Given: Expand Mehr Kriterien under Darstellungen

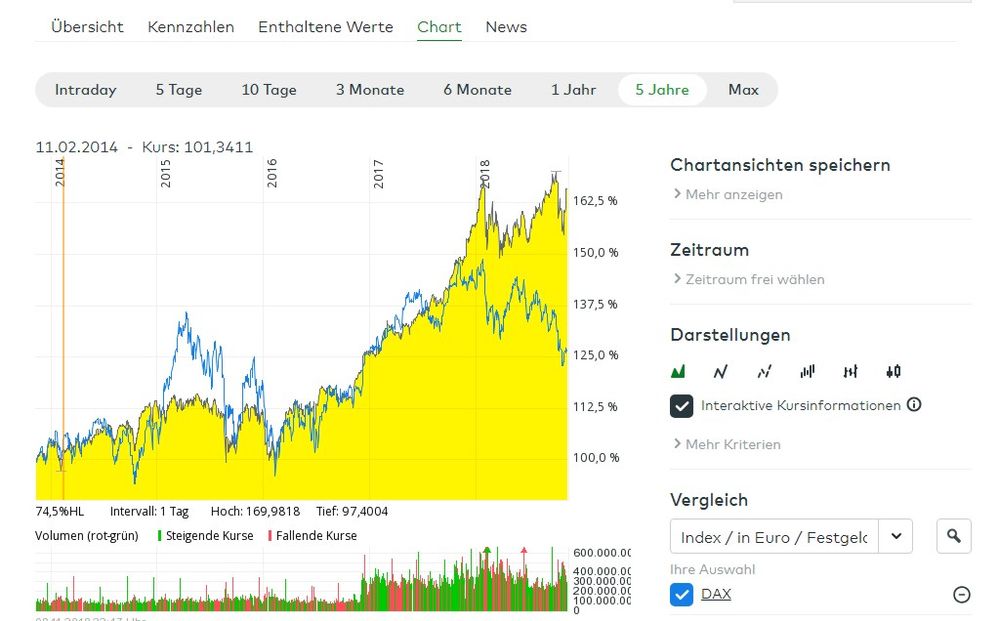Looking at the screenshot, I should [x=729, y=444].
